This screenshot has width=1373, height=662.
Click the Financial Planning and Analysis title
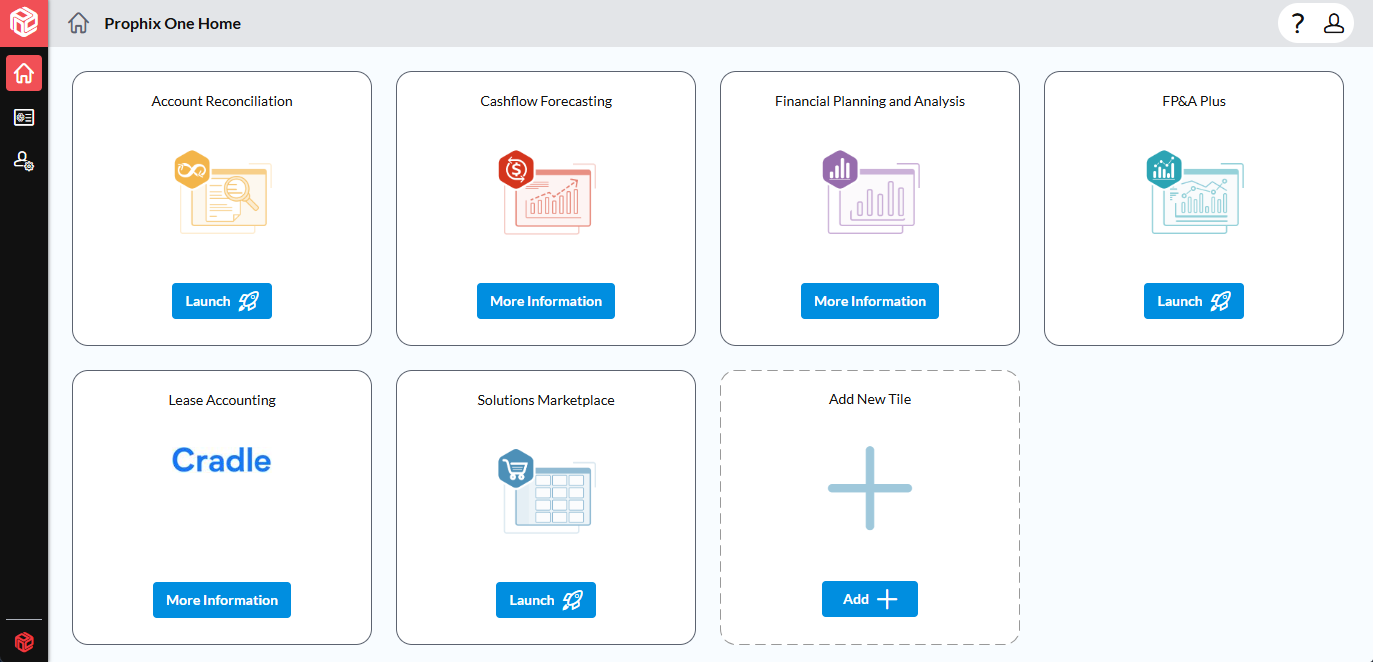point(870,101)
